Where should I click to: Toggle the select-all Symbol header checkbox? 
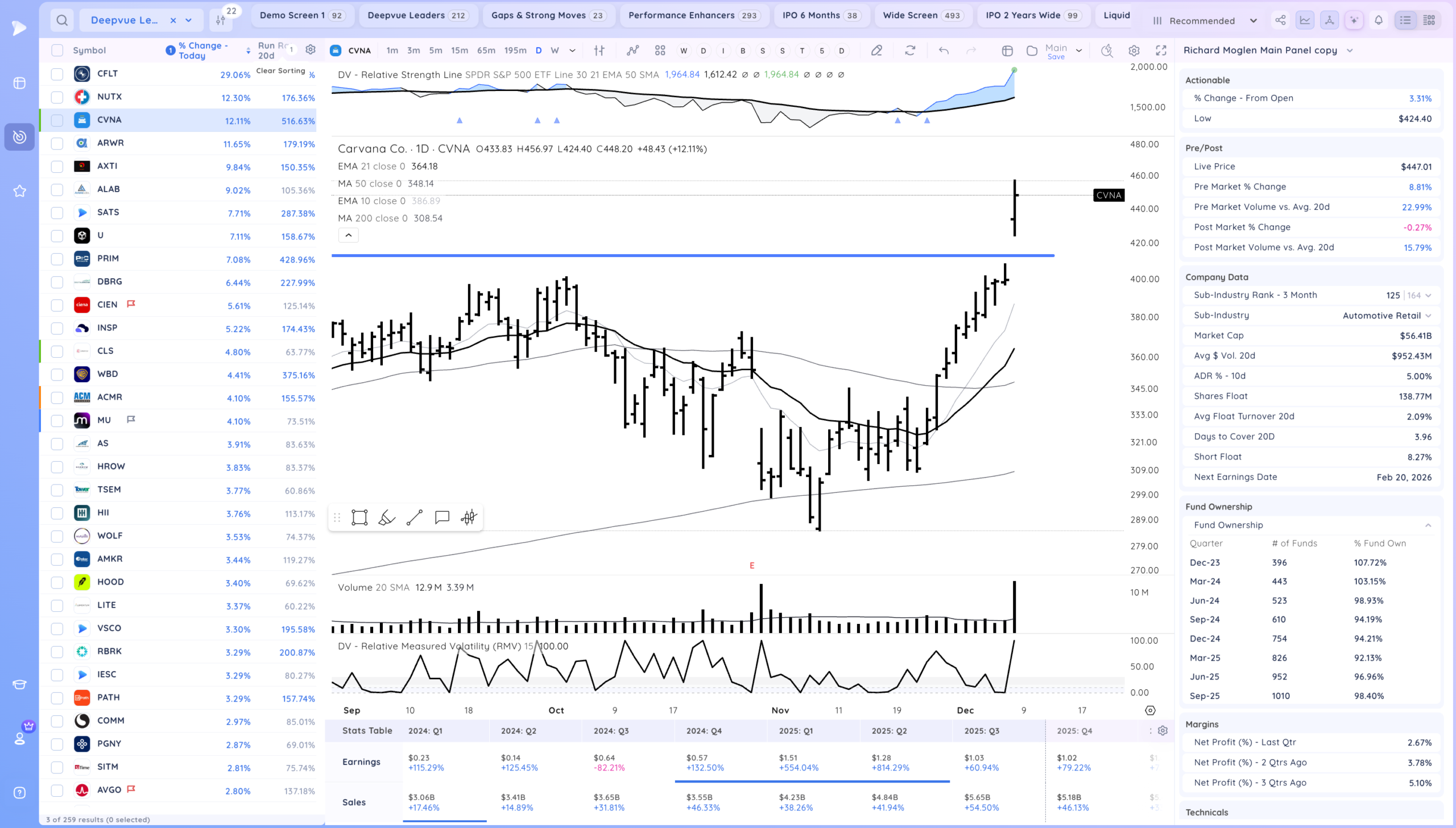point(57,51)
